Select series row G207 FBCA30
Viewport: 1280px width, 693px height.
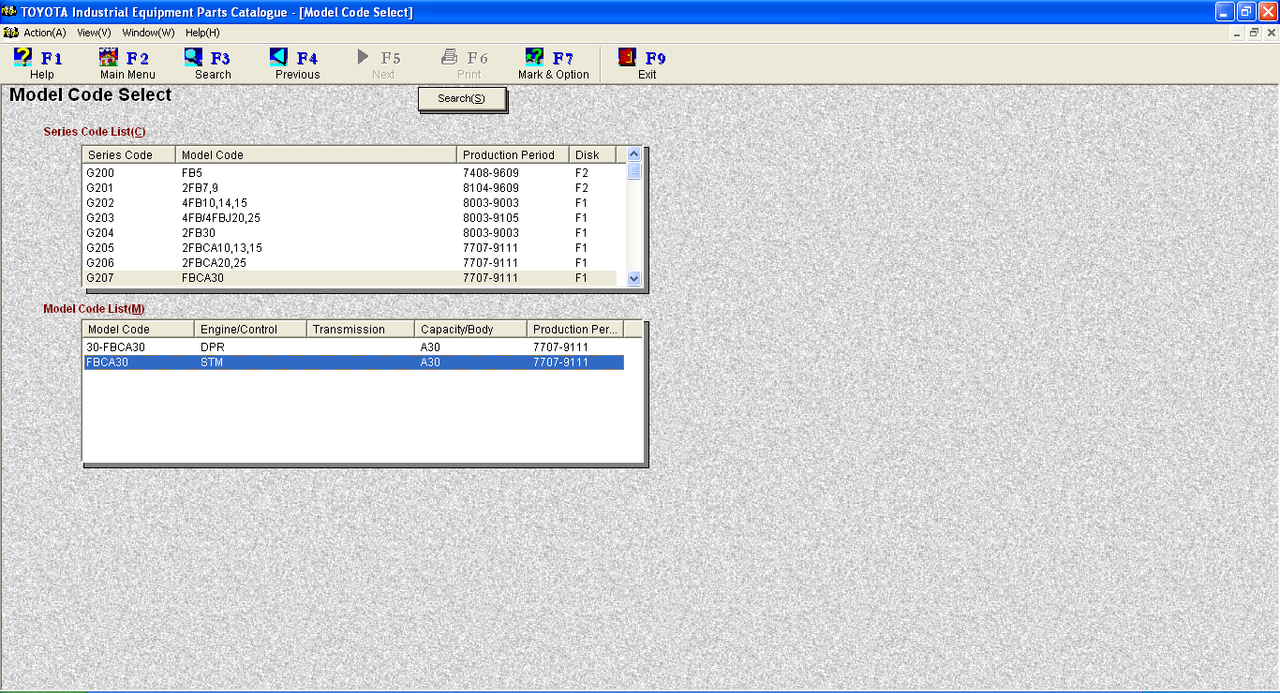tap(350, 278)
